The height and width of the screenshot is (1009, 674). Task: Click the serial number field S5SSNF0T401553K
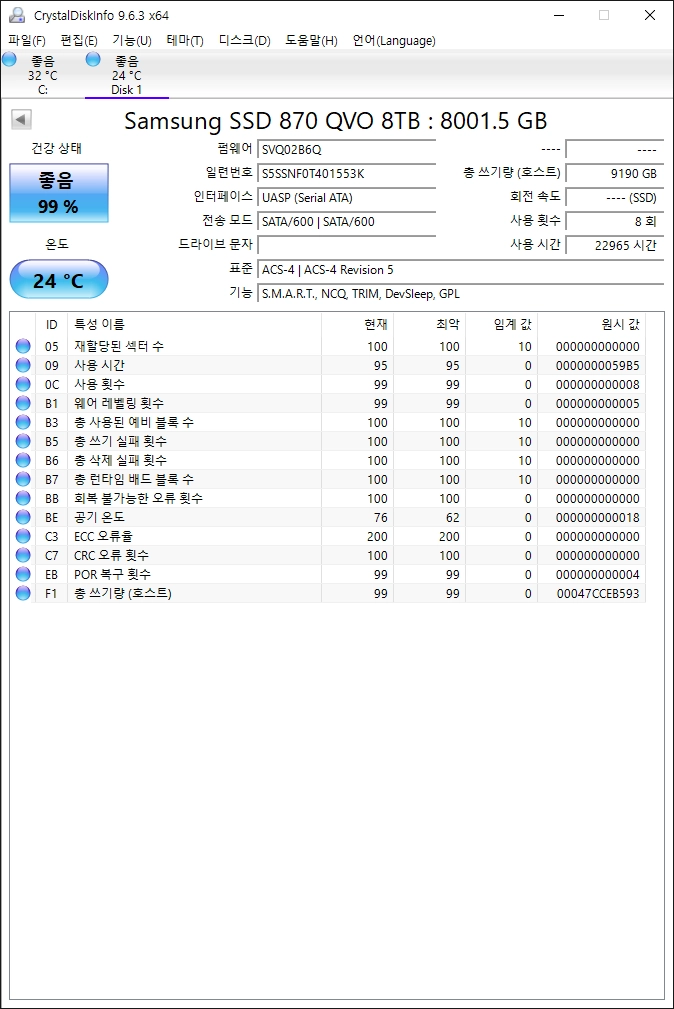pos(346,173)
